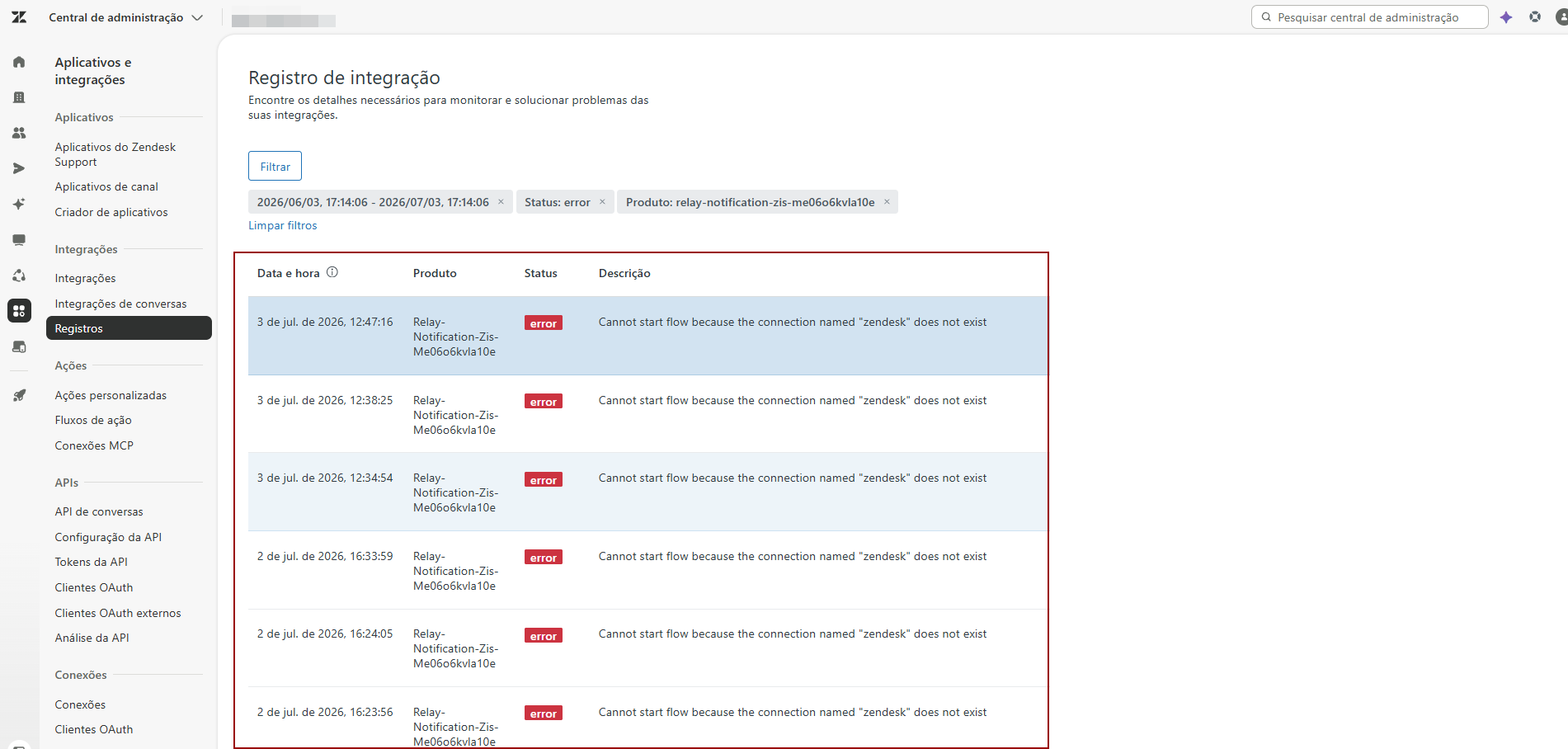Image resolution: width=1568 pixels, height=749 pixels.
Task: Select the log row at 12:47:16
Action: [647, 336]
